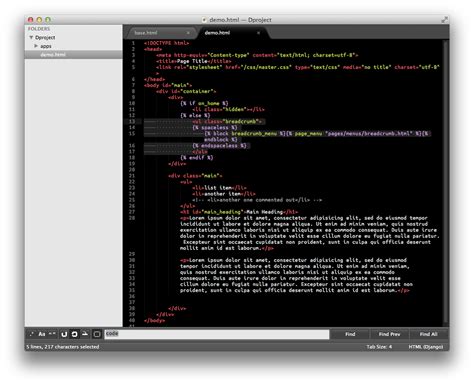Click line number 28 in the gutter
The image size is (474, 385).
pos(132,218)
